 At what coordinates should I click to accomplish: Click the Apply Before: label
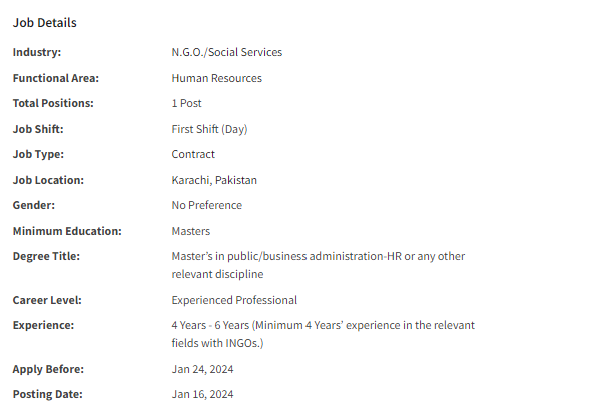coord(48,369)
